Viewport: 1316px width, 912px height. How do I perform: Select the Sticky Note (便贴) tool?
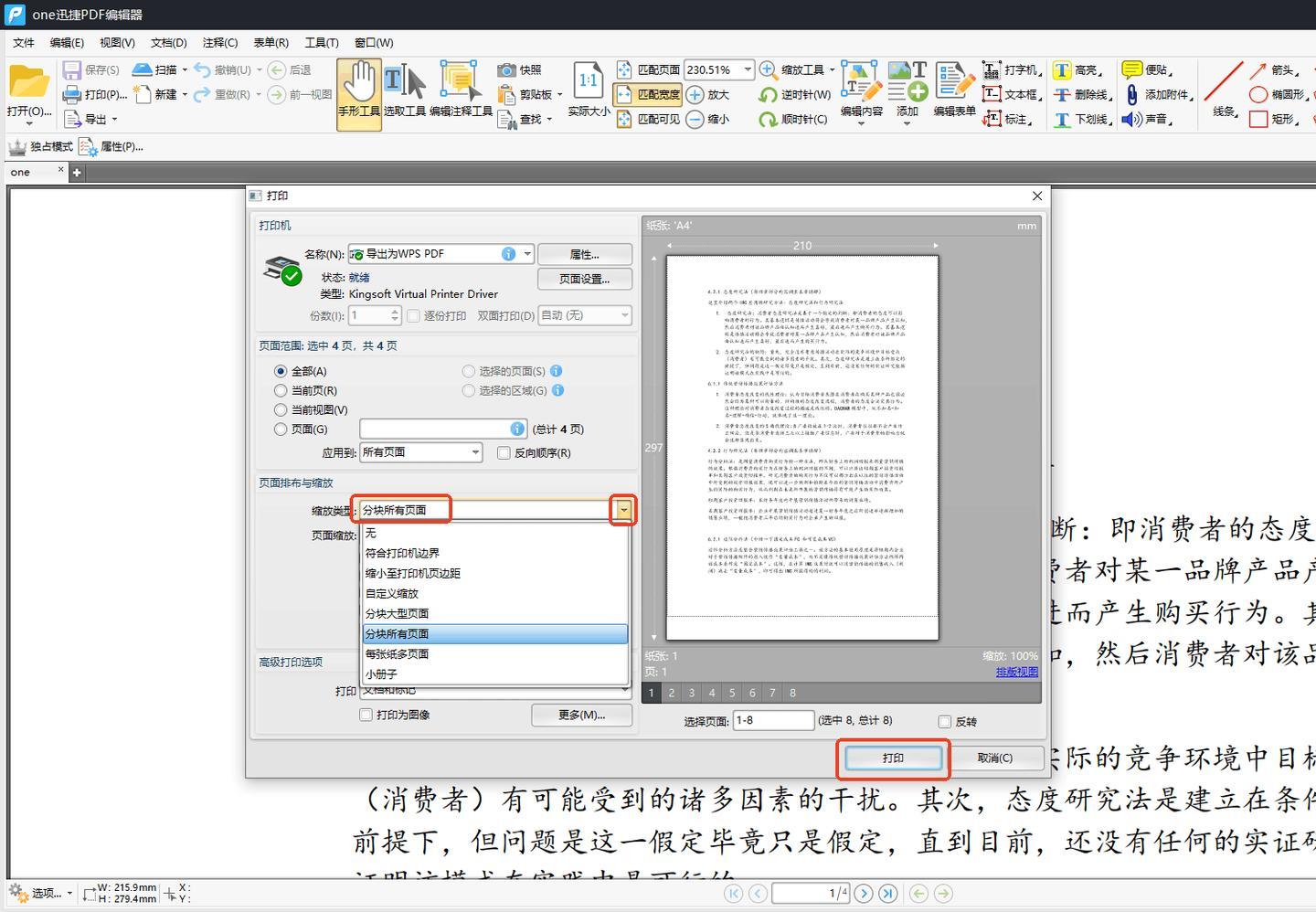(x=1131, y=70)
